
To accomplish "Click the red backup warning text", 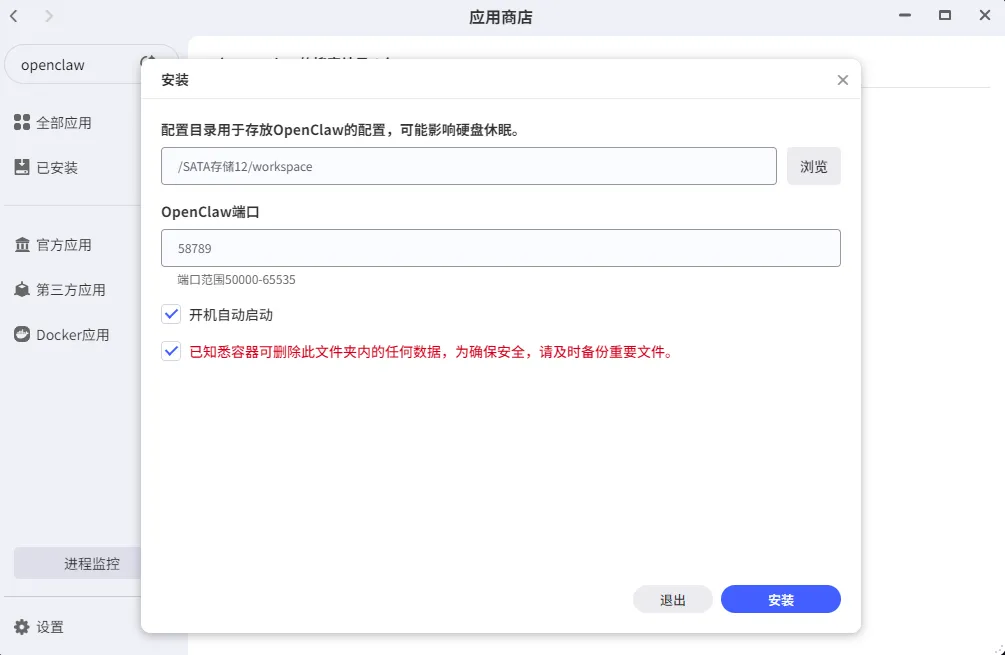I will coord(431,352).
